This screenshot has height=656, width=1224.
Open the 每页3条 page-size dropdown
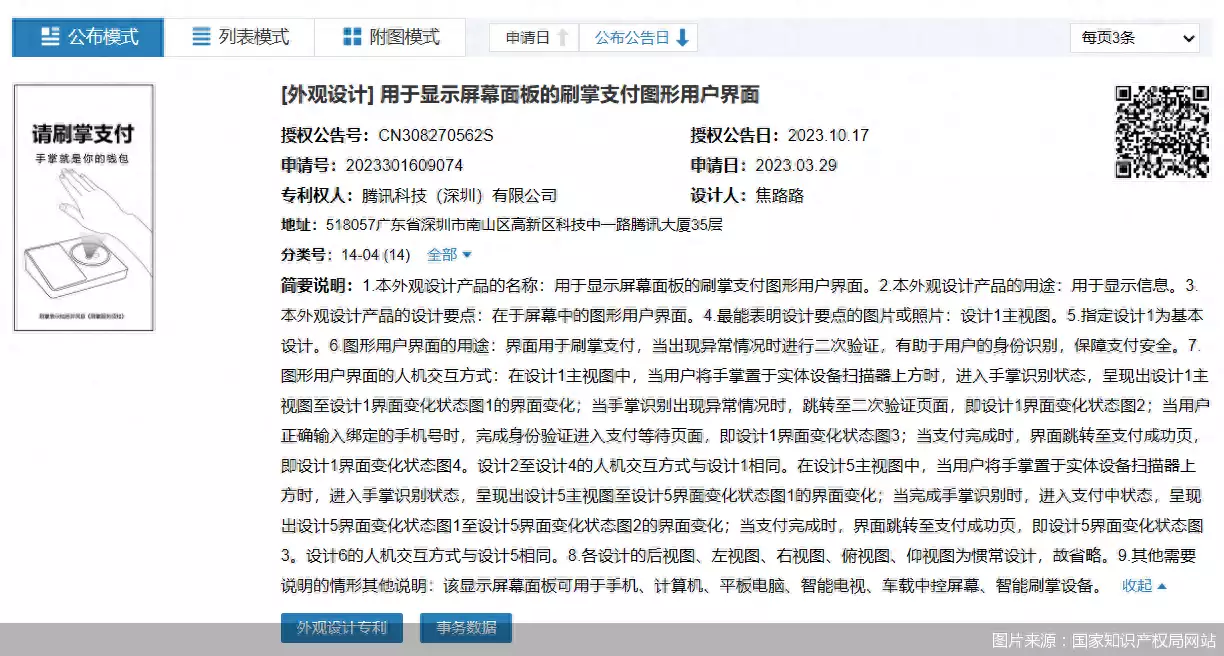point(1134,38)
